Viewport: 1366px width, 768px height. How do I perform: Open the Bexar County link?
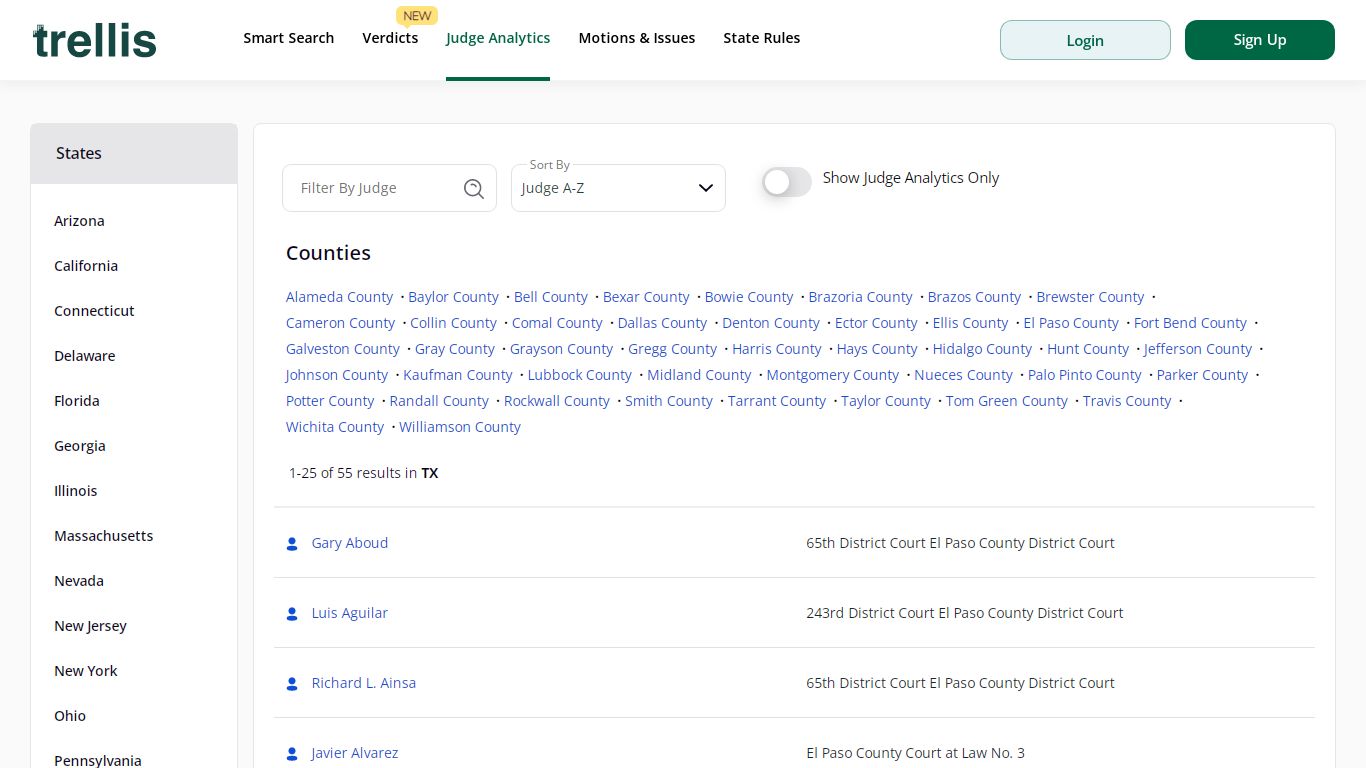click(646, 297)
